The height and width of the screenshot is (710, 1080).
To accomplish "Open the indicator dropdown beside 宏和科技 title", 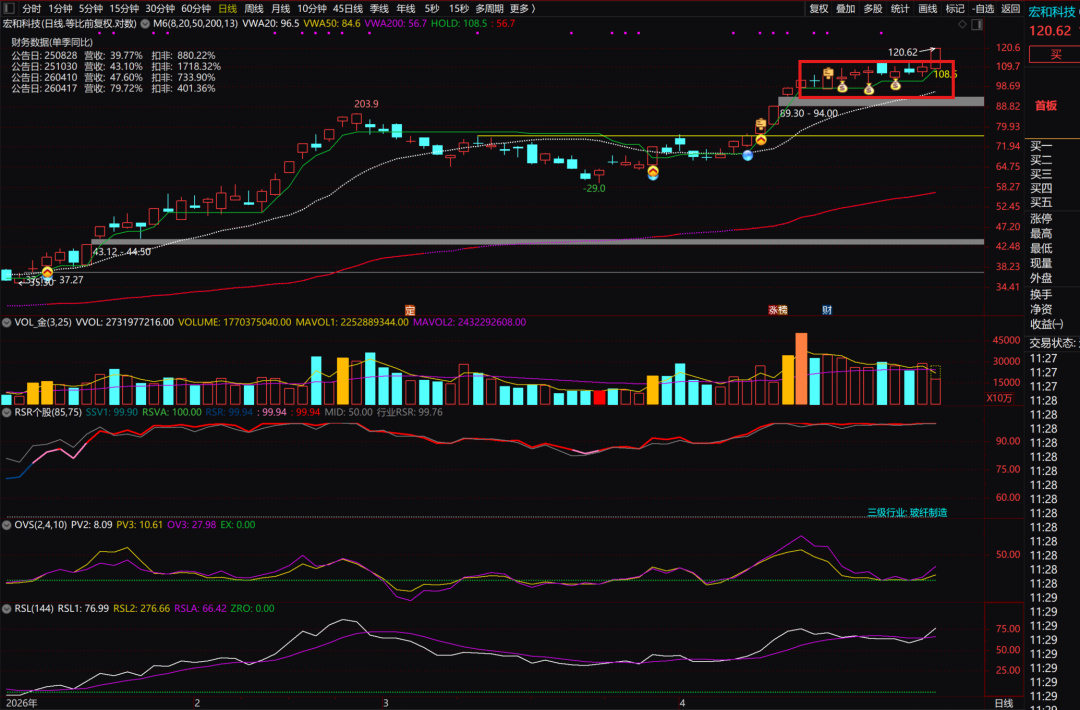I will [145, 23].
